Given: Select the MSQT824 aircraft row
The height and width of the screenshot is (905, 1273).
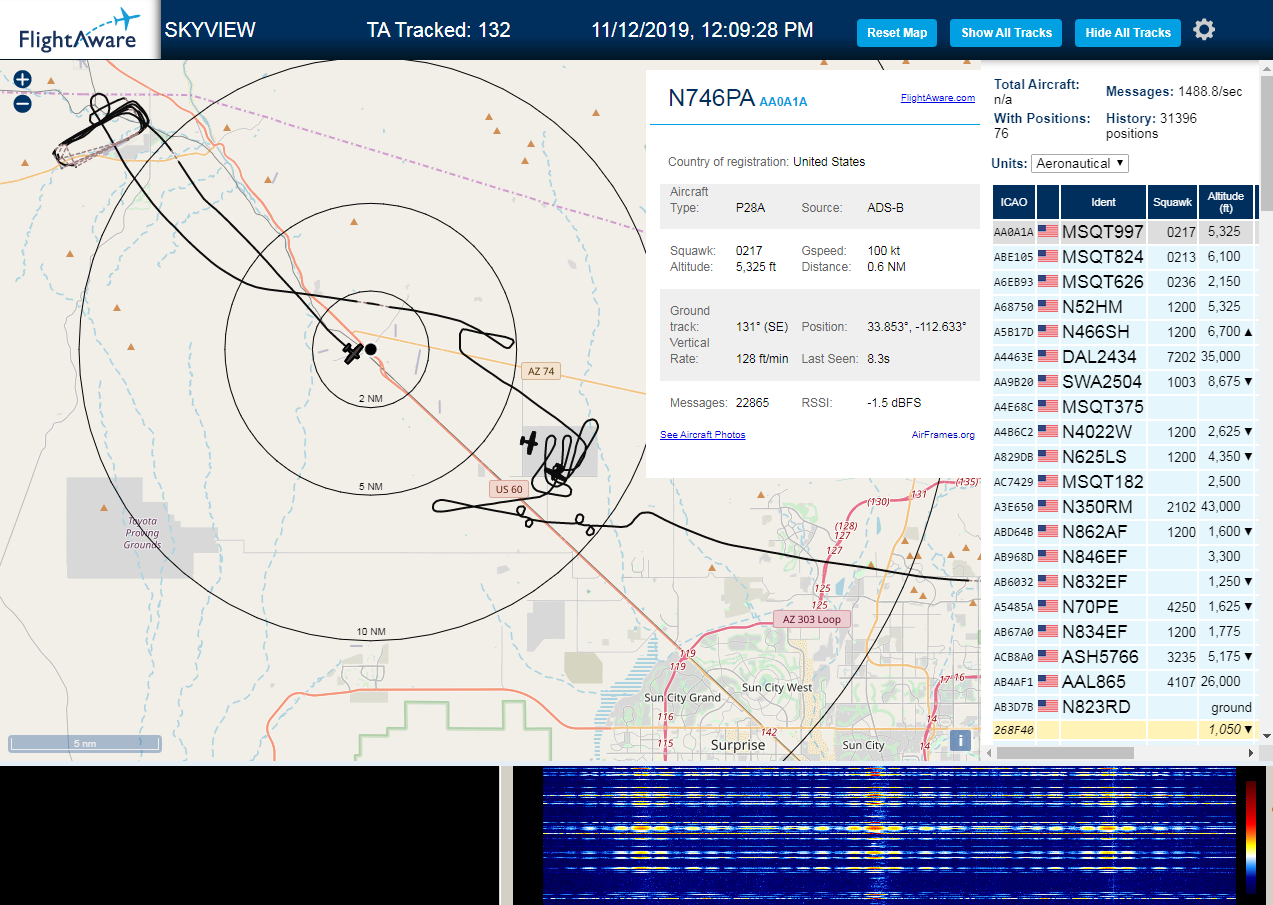Looking at the screenshot, I should pos(1124,257).
